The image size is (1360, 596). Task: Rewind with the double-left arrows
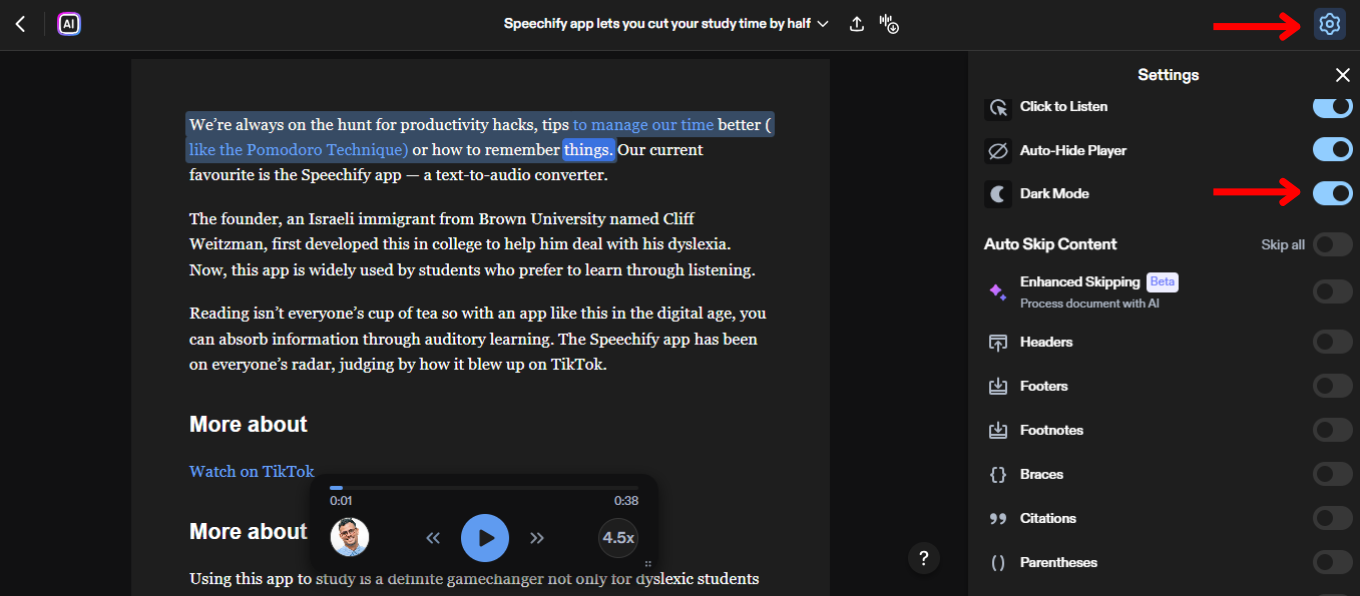(433, 538)
